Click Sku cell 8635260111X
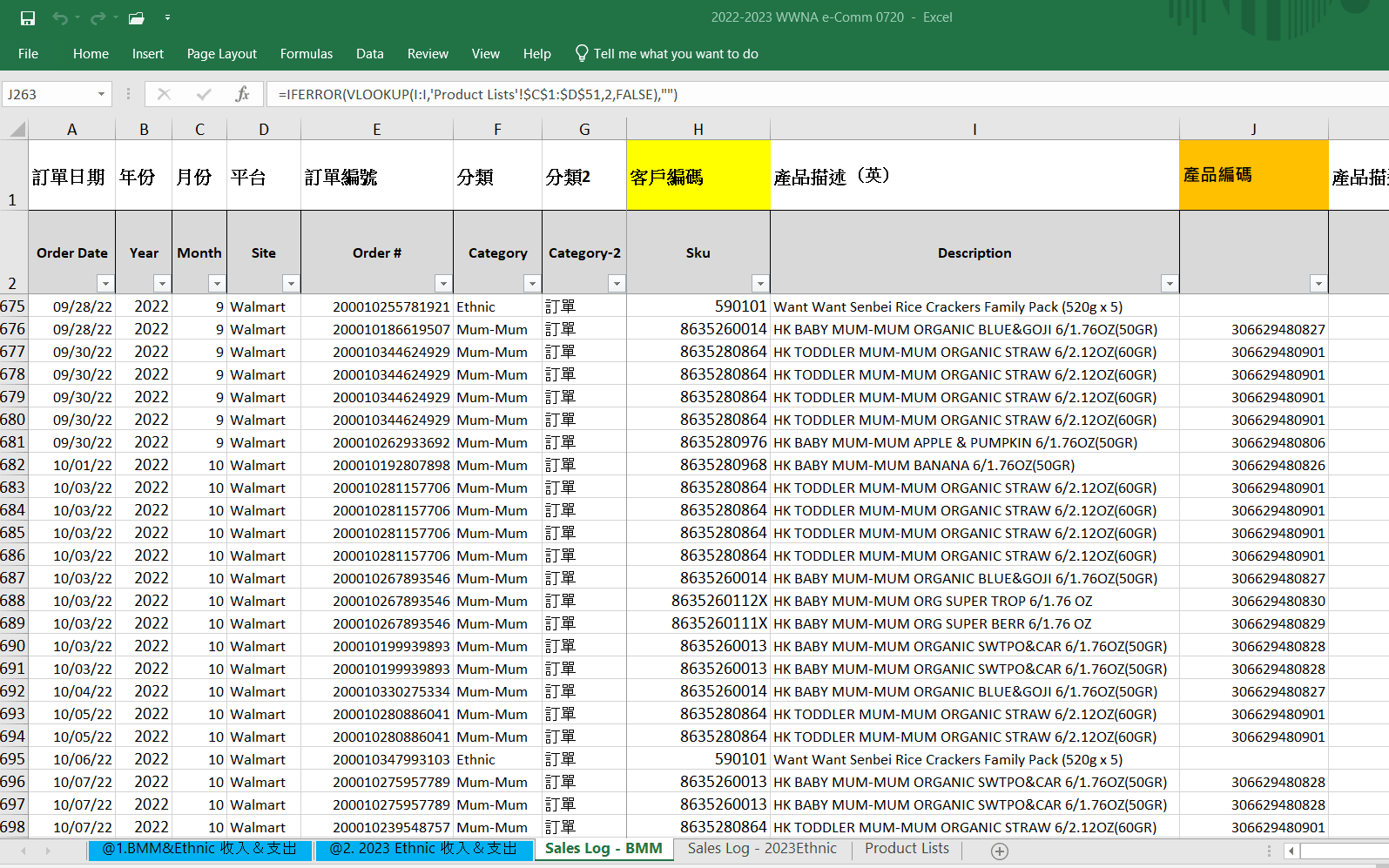This screenshot has width=1389, height=868. click(x=698, y=623)
